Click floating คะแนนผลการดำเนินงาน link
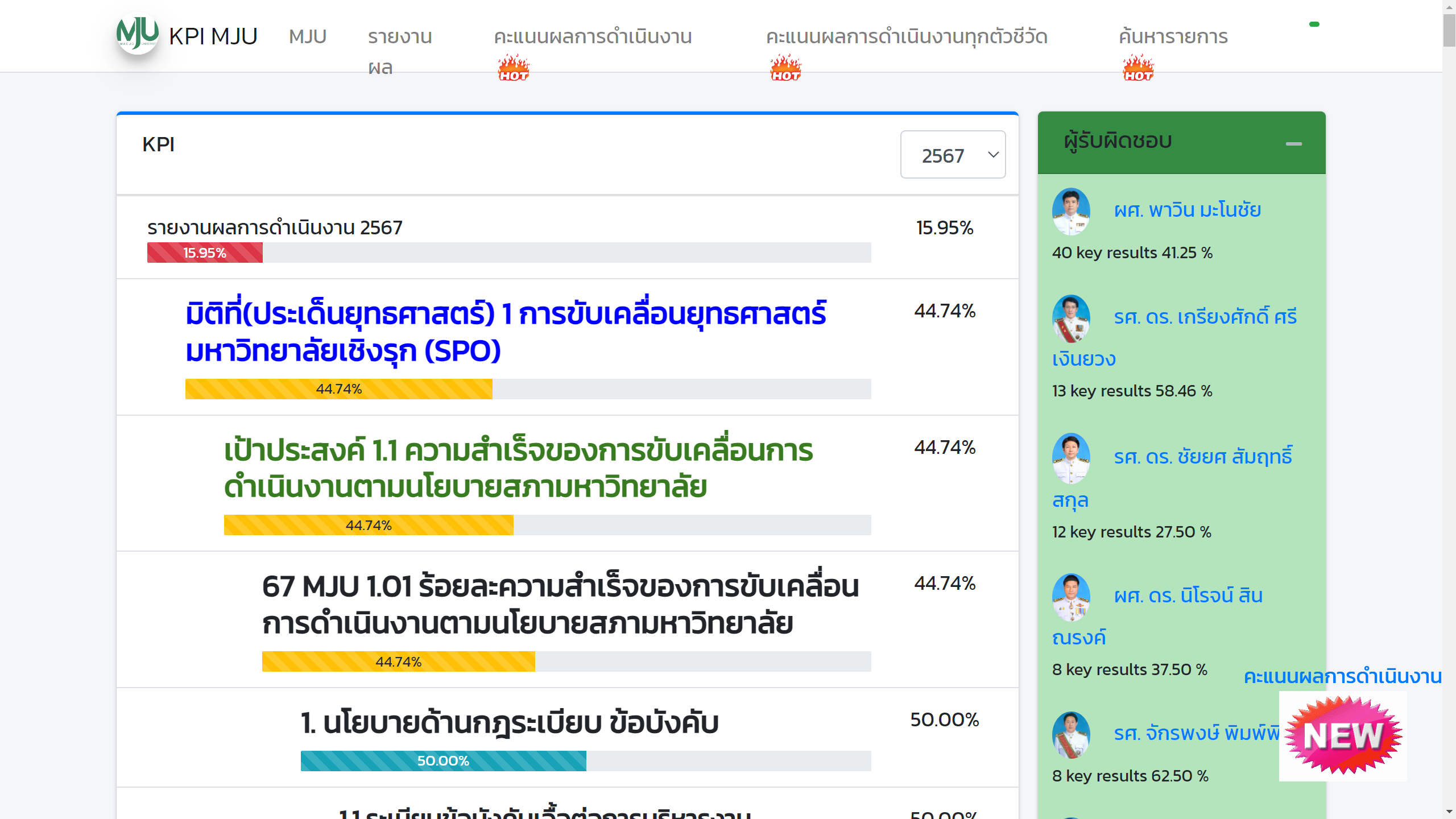This screenshot has height=819, width=1456. pyautogui.click(x=1342, y=676)
